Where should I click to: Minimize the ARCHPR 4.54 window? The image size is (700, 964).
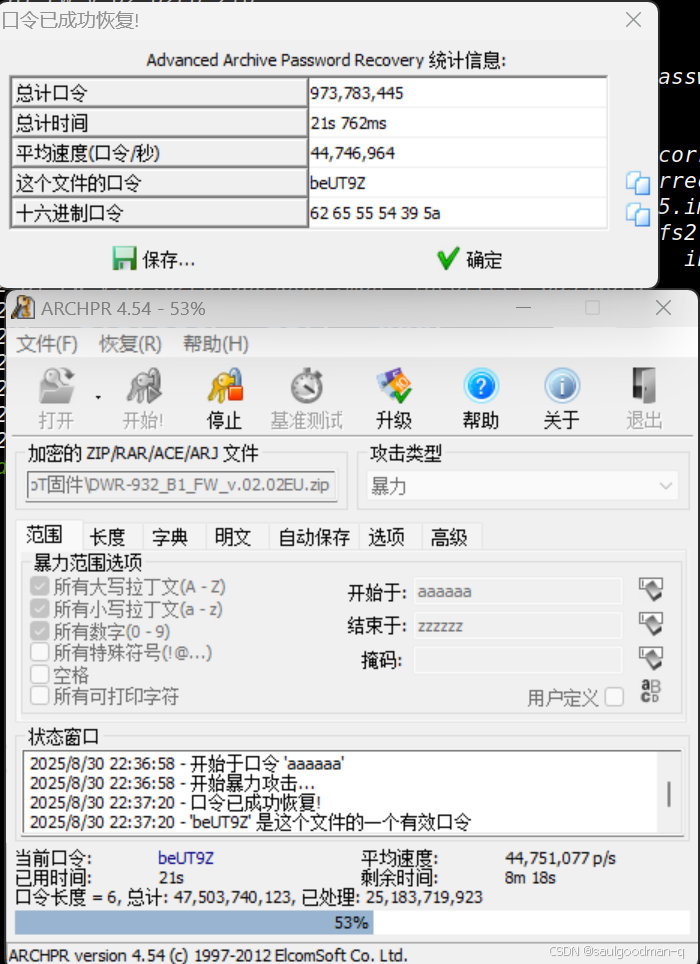pos(524,307)
